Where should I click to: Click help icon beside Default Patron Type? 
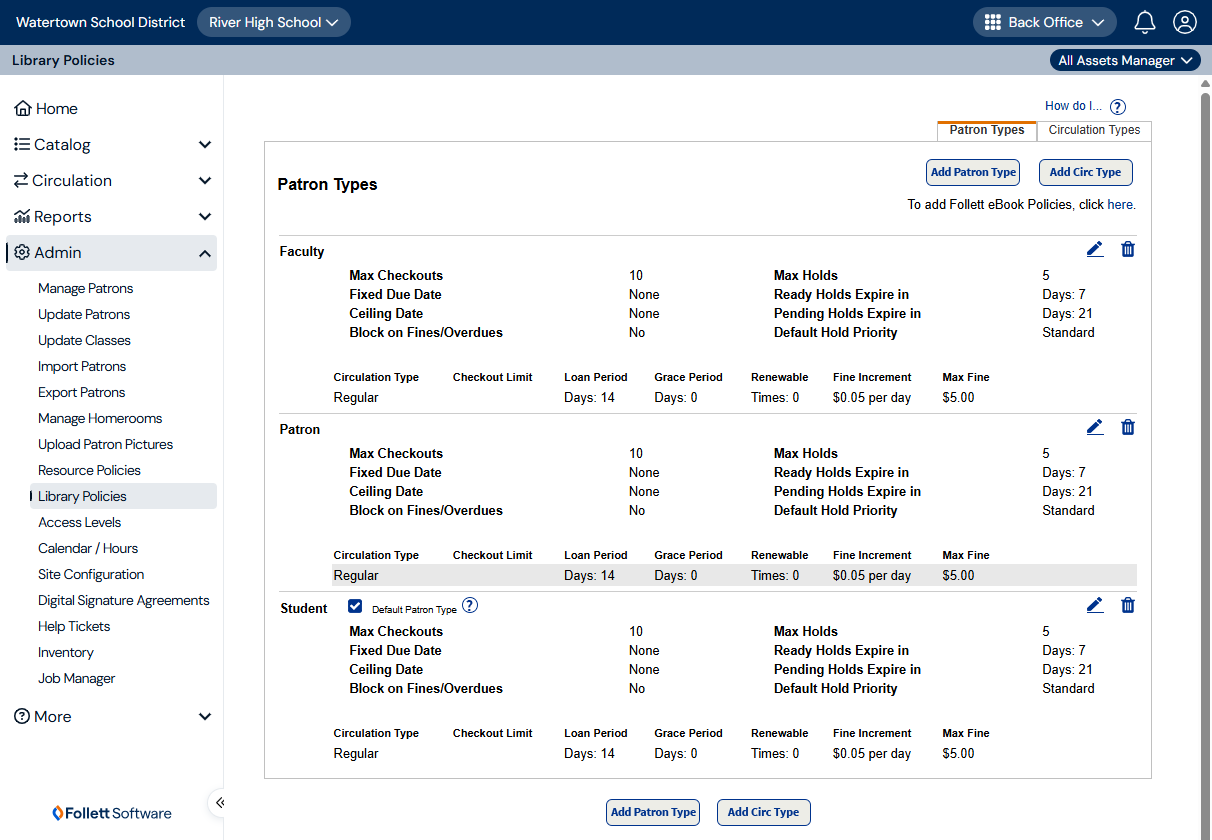(470, 606)
